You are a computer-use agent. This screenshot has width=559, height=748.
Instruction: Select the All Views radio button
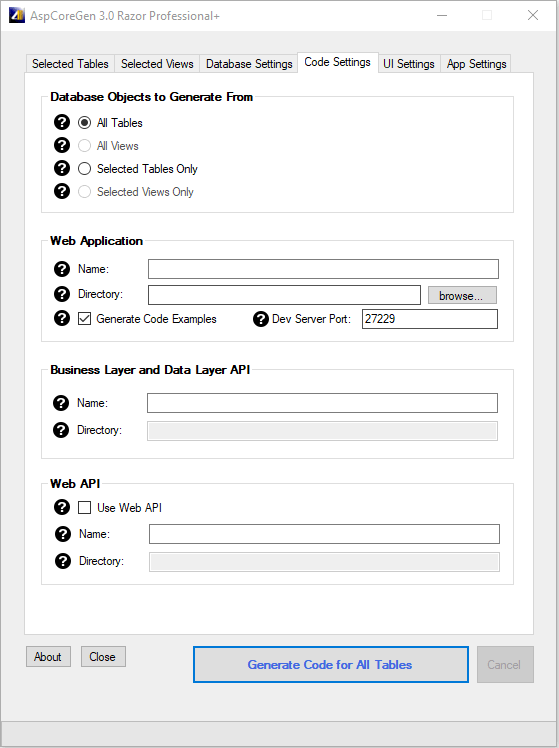pyautogui.click(x=84, y=145)
